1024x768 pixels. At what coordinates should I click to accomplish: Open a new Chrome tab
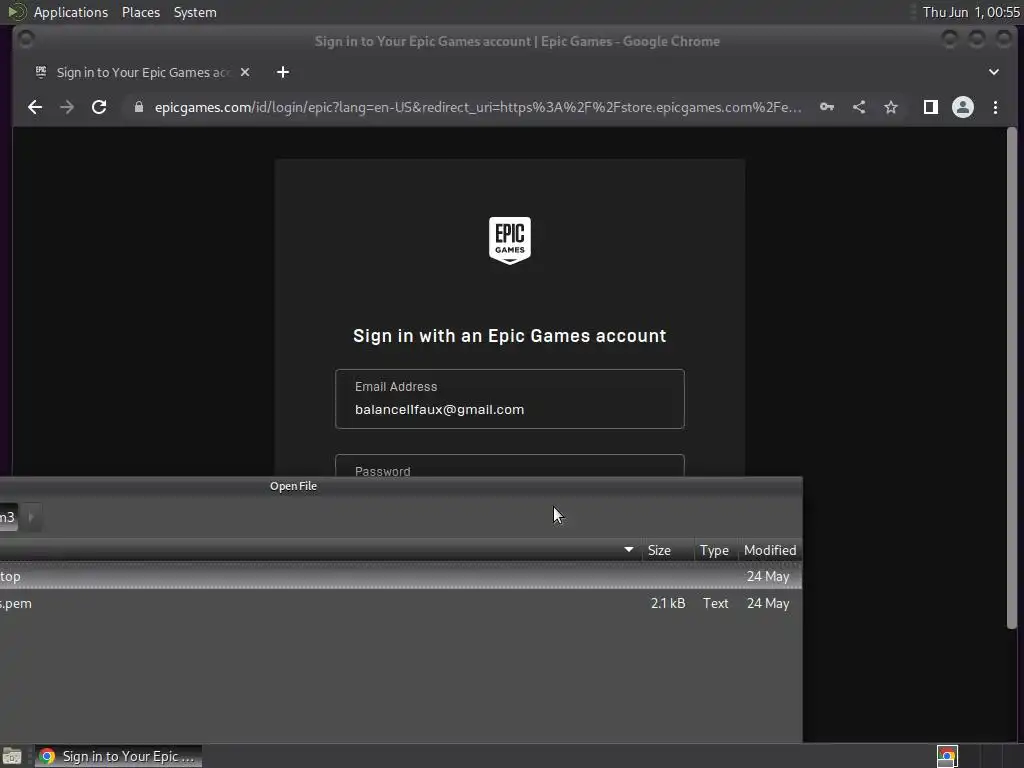point(283,72)
